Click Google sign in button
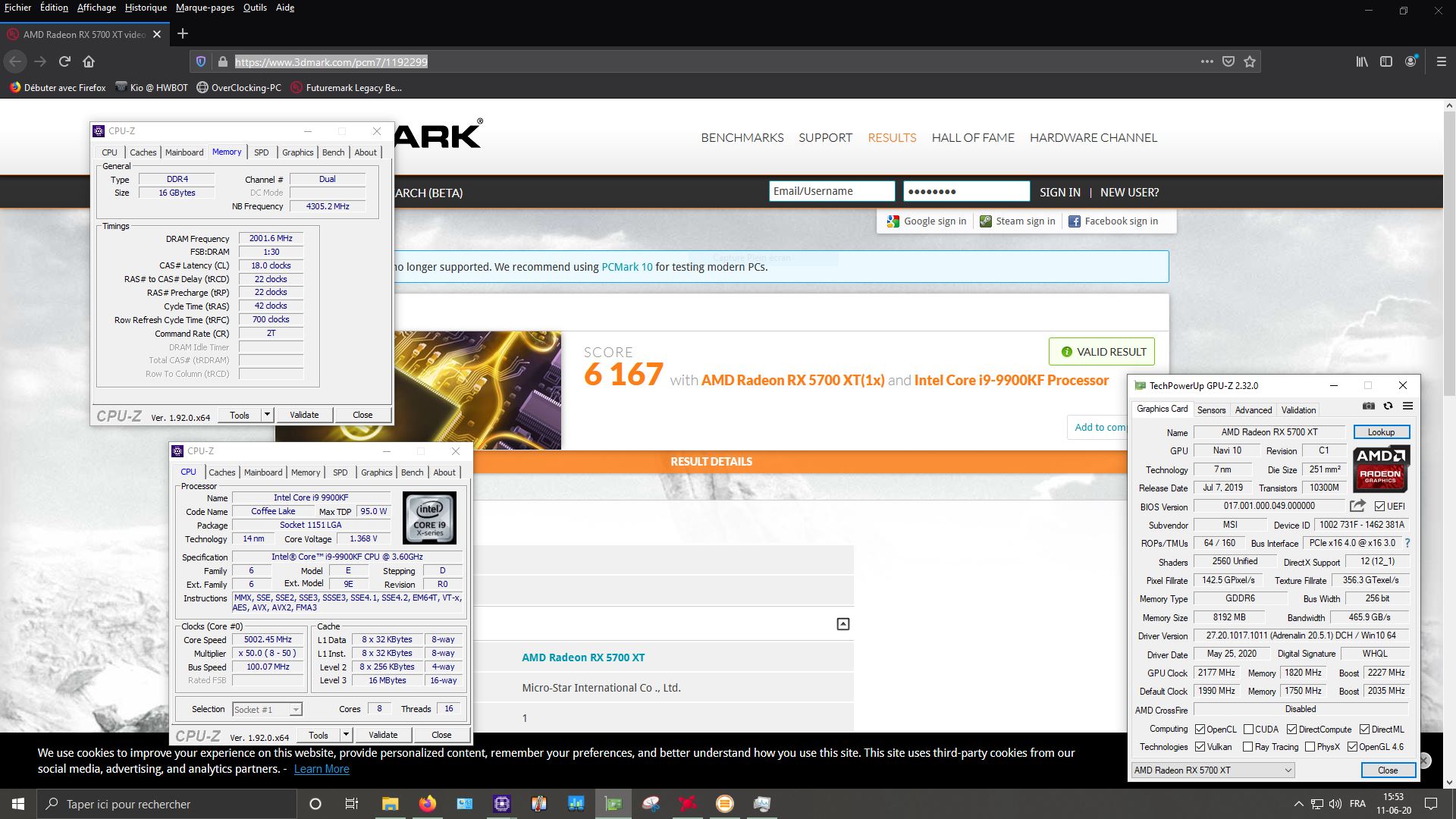This screenshot has height=819, width=1456. point(927,221)
